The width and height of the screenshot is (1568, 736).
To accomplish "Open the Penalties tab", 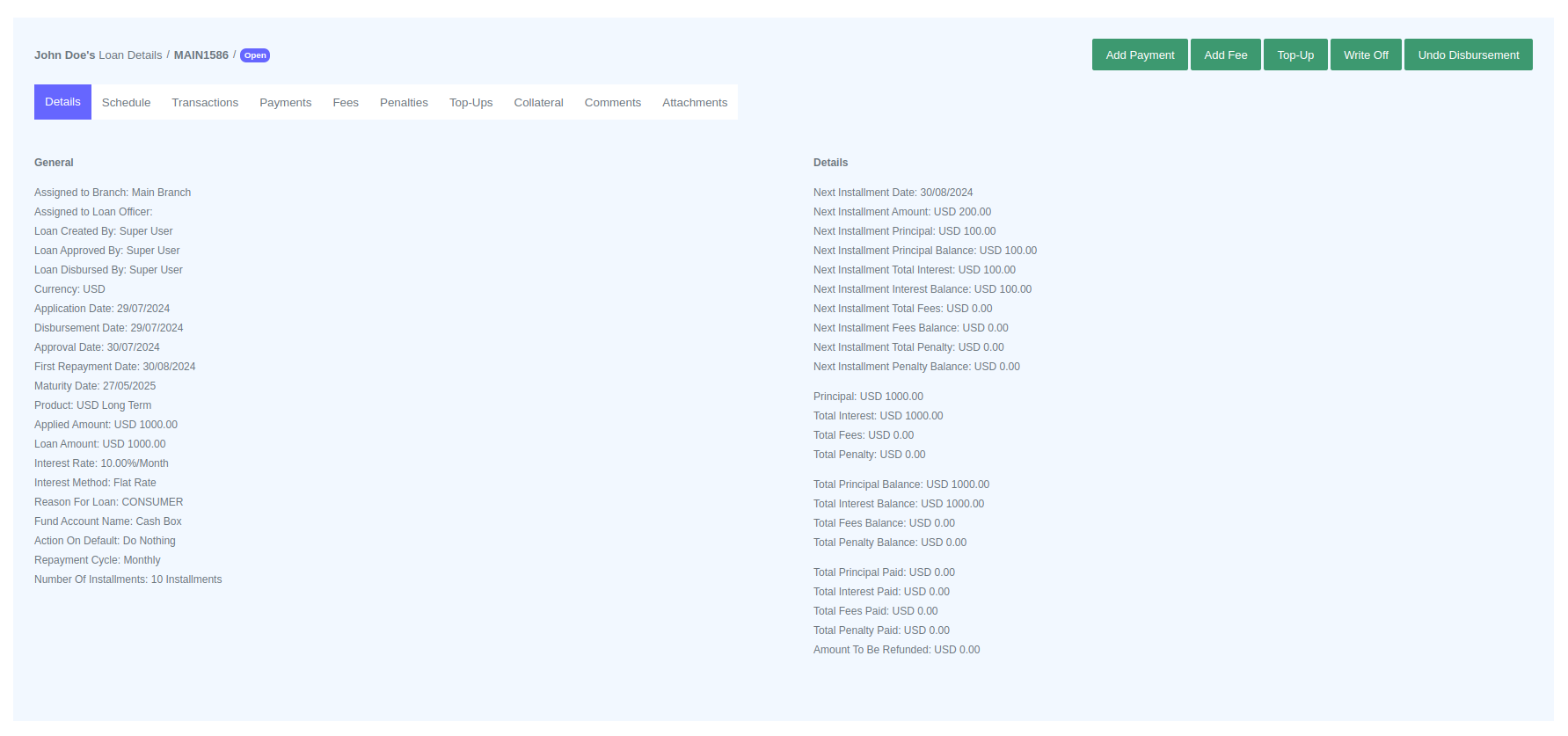I will (404, 103).
